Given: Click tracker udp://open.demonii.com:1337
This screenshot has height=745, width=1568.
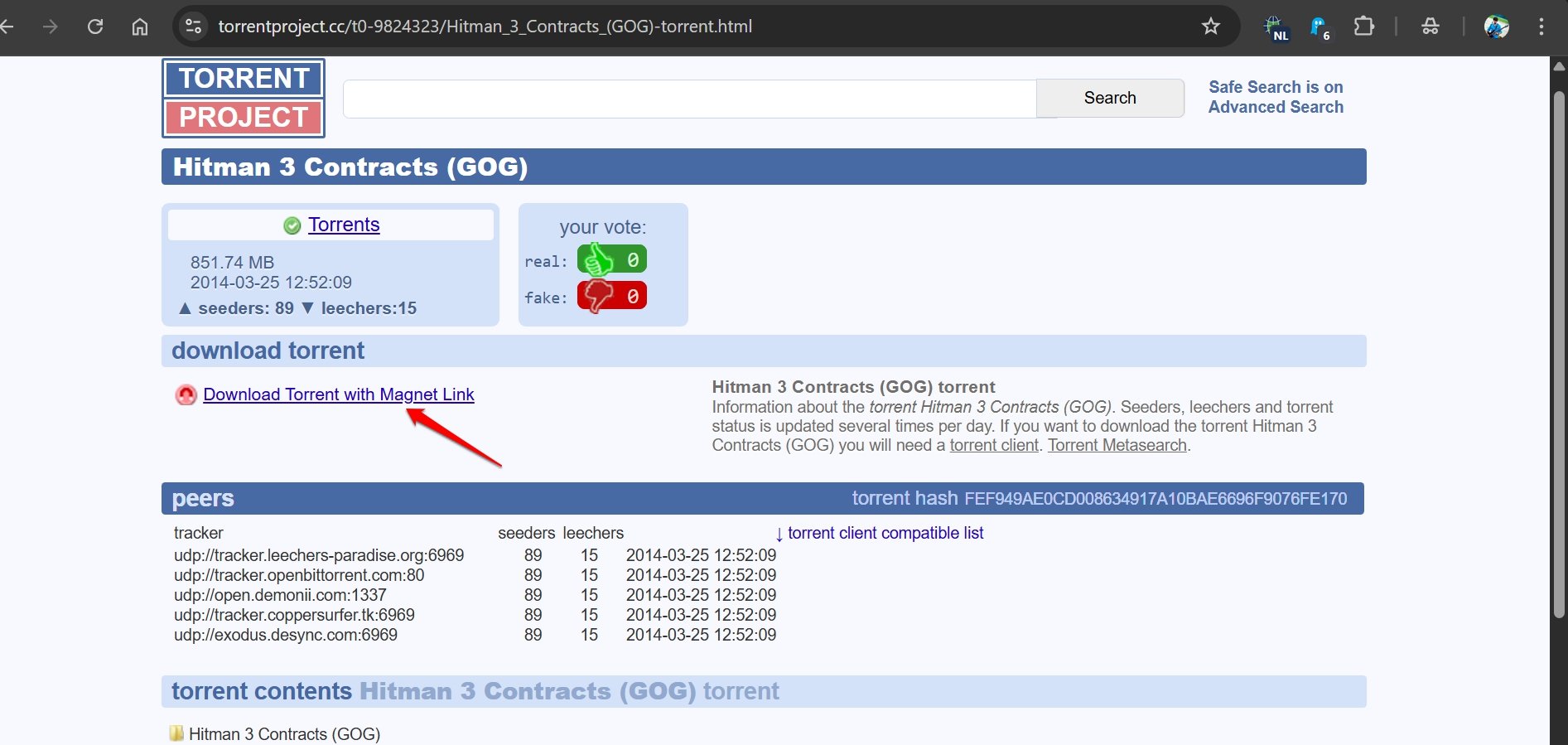Looking at the screenshot, I should 280,595.
